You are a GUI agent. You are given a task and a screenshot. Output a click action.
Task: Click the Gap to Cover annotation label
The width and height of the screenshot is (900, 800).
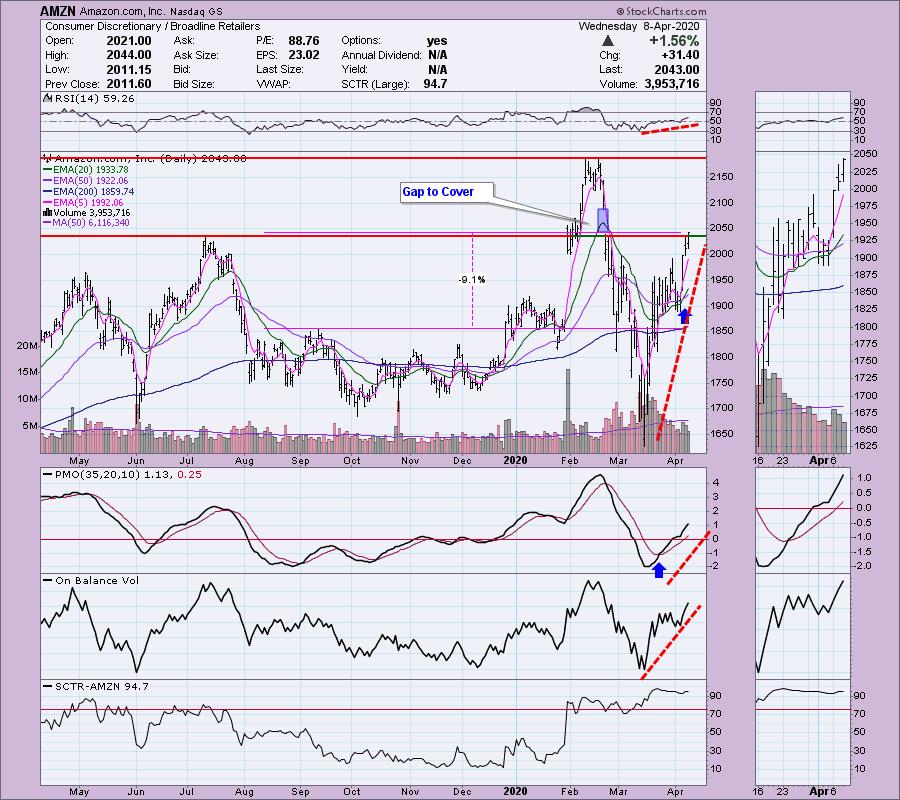[438, 192]
